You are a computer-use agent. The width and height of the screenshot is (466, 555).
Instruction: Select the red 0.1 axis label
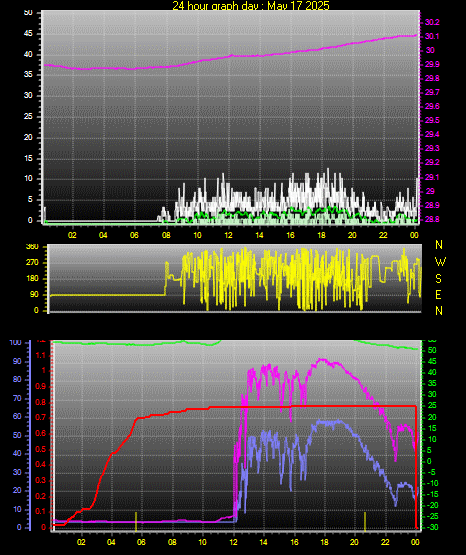(x=41, y=512)
